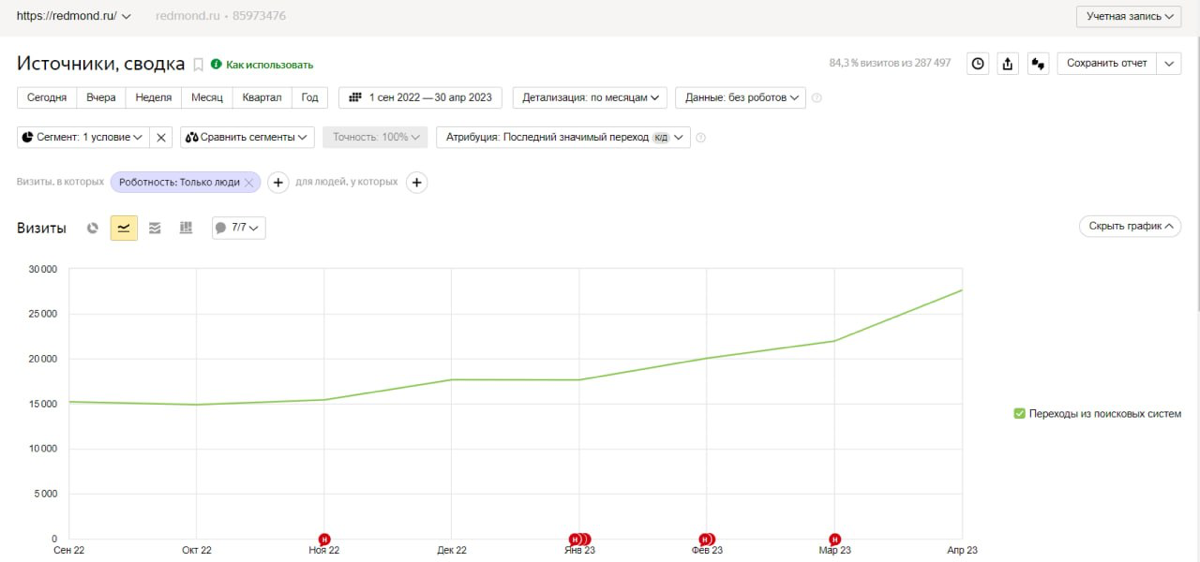The width and height of the screenshot is (1200, 562).
Task: Select the pie chart view icon
Action: [x=93, y=228]
